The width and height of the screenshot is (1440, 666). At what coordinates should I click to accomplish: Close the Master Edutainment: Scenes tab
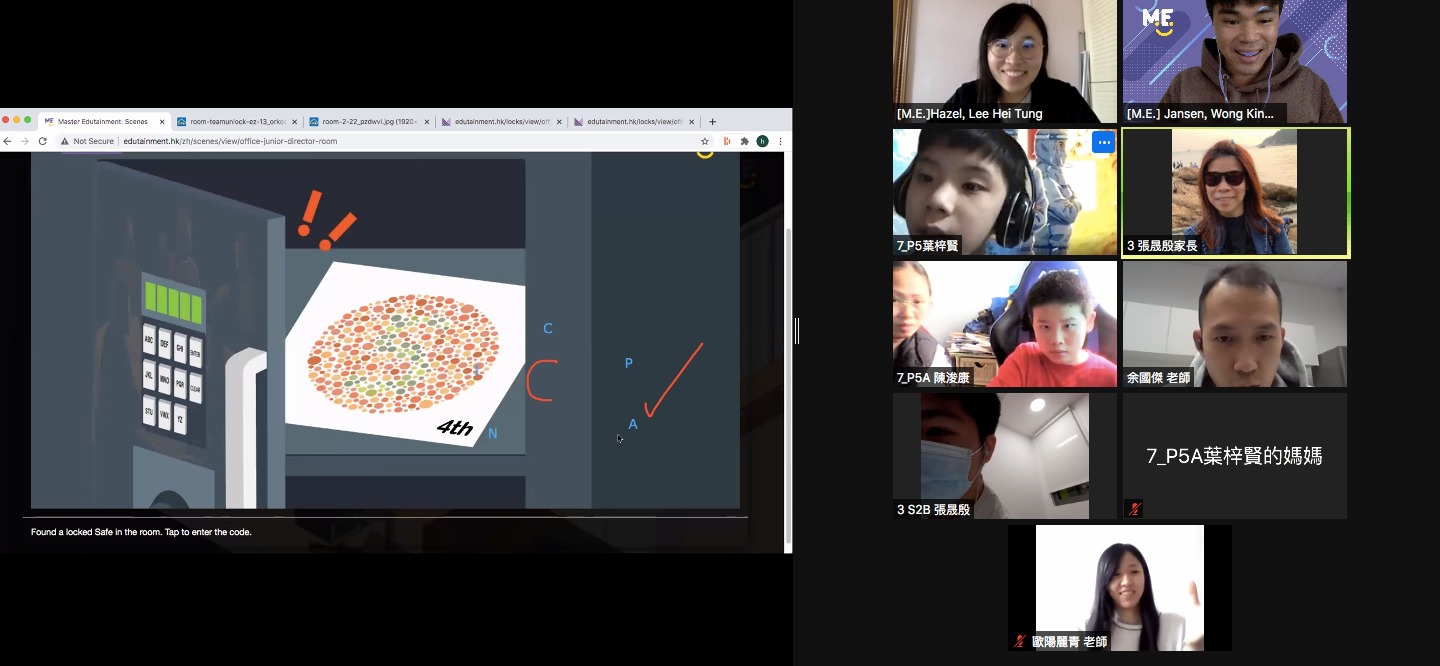pos(162,122)
